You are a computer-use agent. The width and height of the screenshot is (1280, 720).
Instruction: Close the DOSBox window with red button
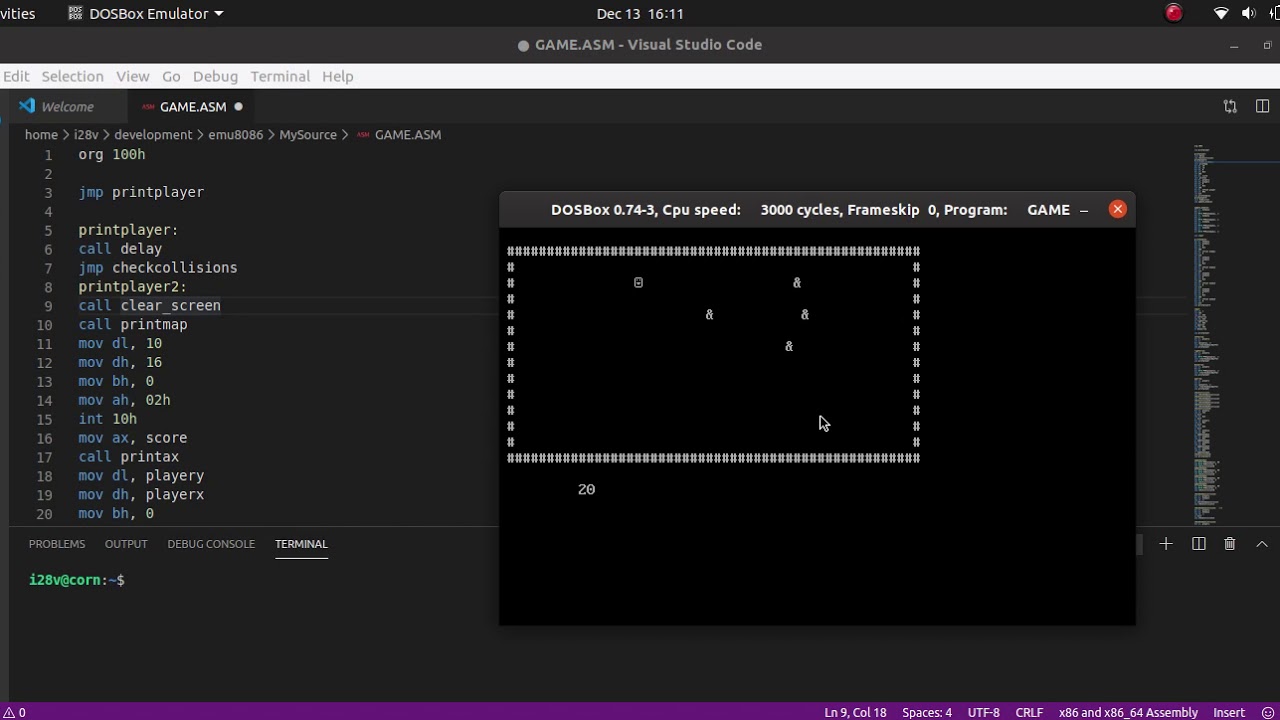[1117, 209]
